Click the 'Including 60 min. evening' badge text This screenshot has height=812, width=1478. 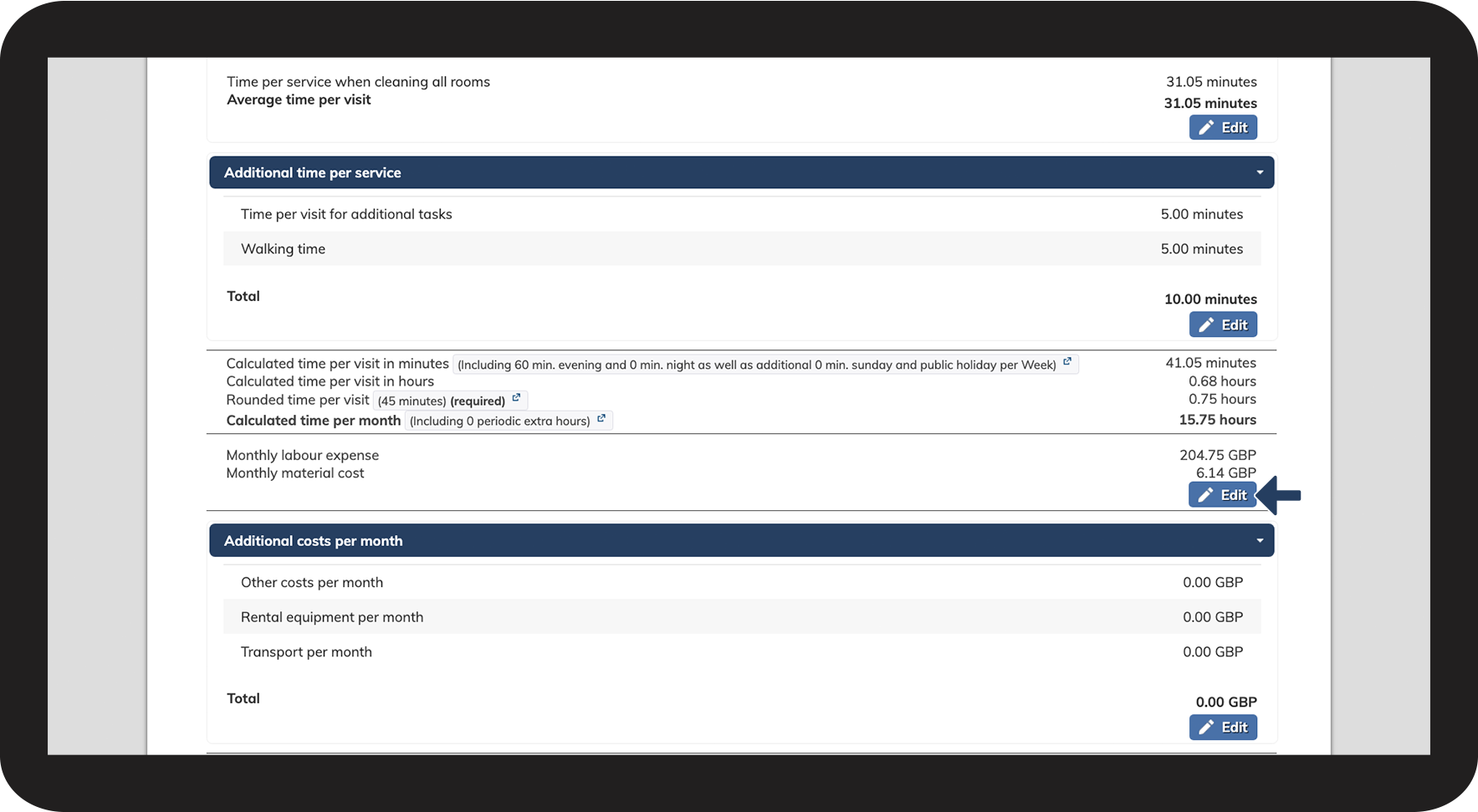coord(756,365)
